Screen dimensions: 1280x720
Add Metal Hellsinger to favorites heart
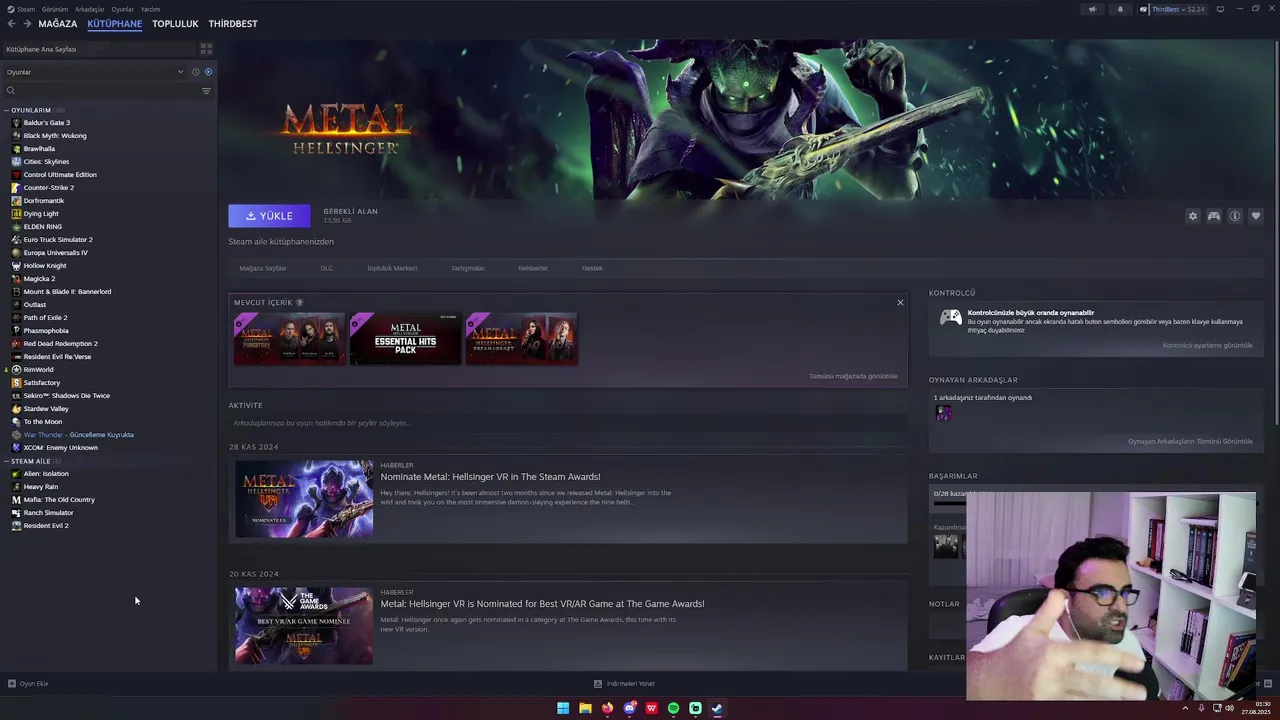[x=1255, y=216]
